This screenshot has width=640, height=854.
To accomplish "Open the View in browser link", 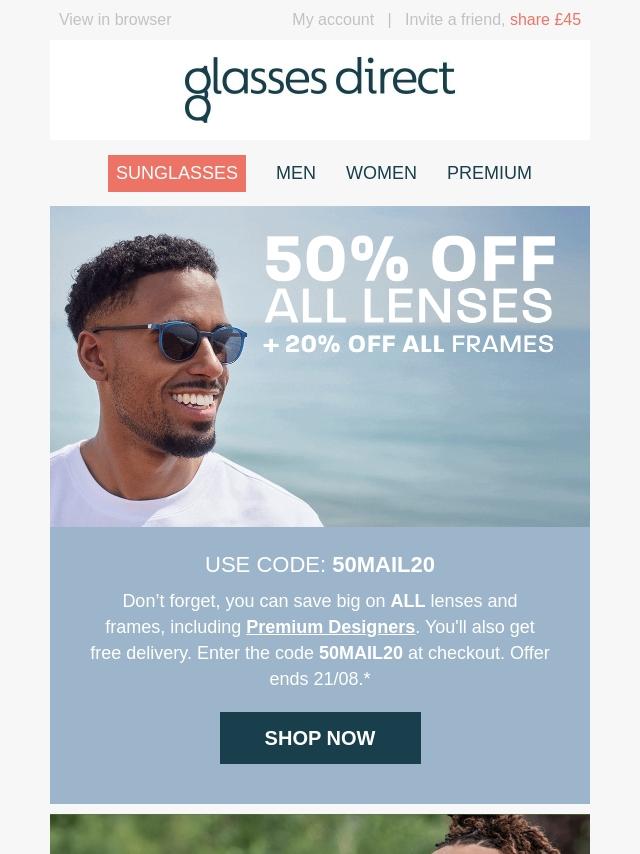I will click(x=115, y=20).
